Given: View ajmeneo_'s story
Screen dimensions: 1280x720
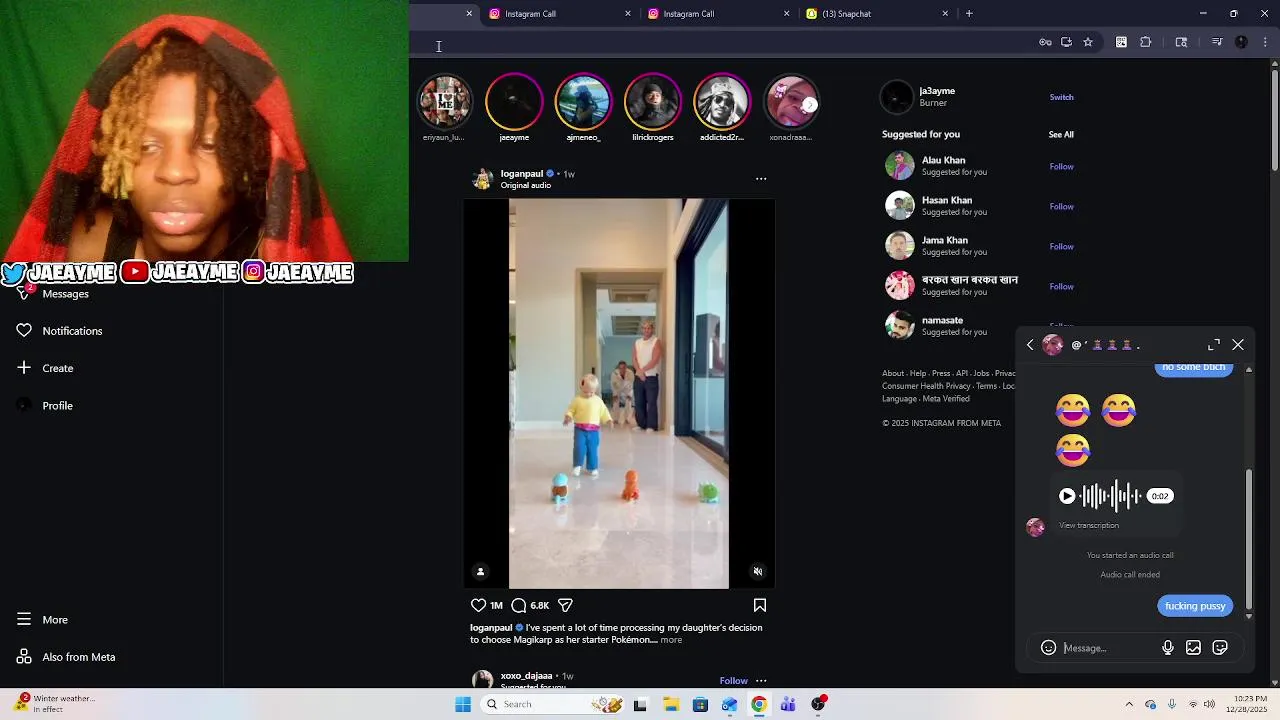Looking at the screenshot, I should coord(583,102).
